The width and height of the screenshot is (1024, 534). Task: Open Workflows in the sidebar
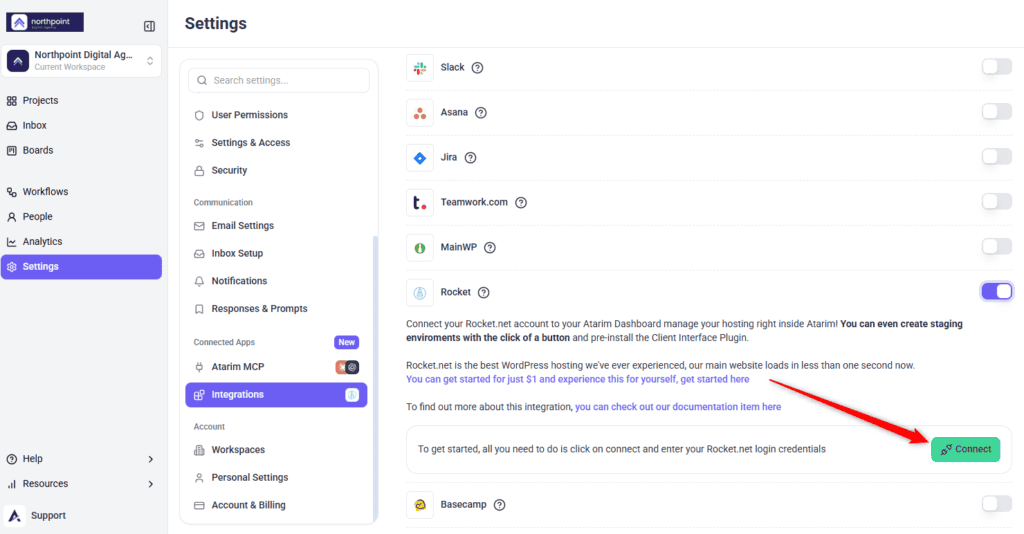pyautogui.click(x=45, y=192)
